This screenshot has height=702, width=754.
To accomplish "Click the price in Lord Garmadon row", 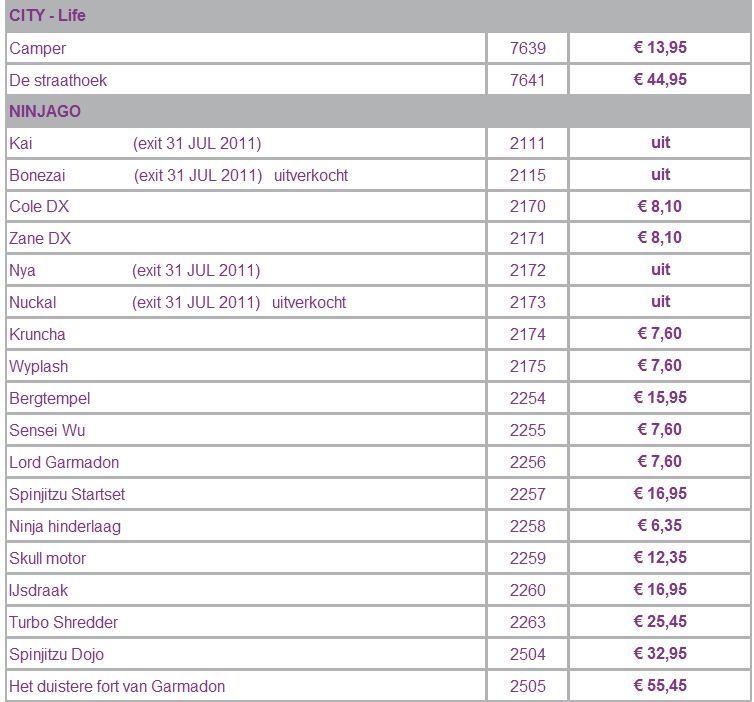I will click(x=660, y=461).
